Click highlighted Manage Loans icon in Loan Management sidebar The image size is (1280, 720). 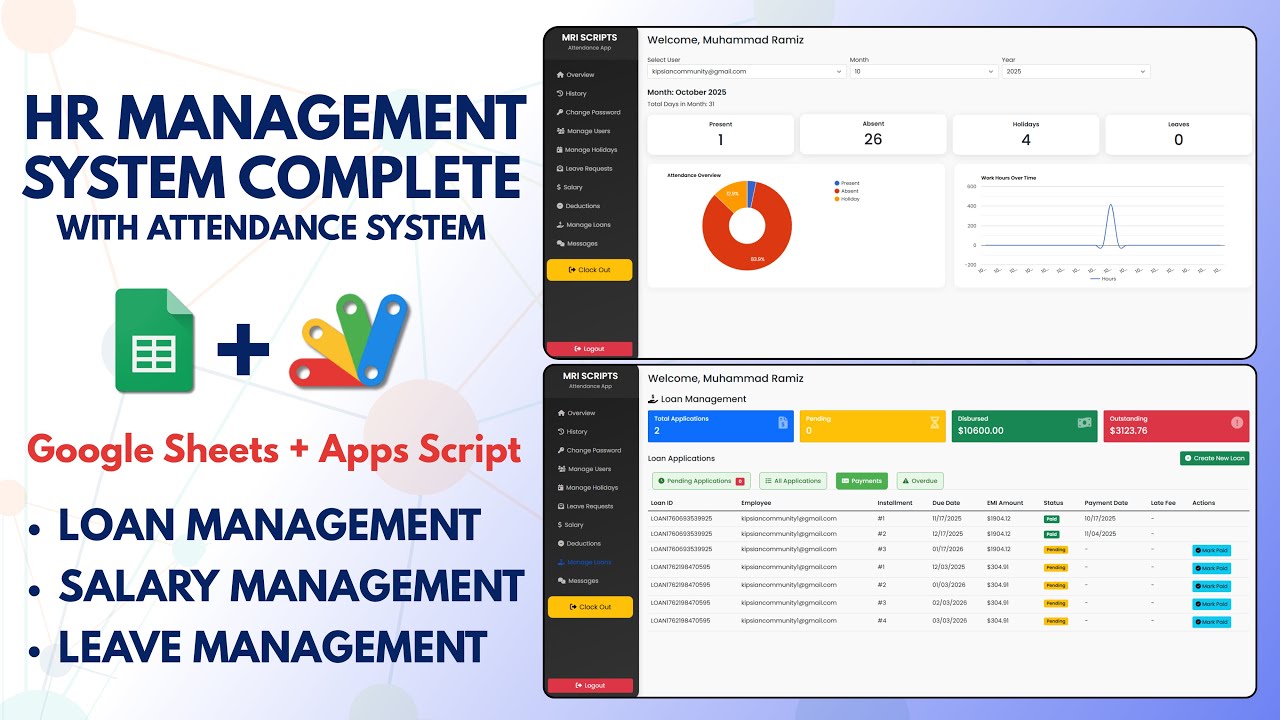click(561, 562)
